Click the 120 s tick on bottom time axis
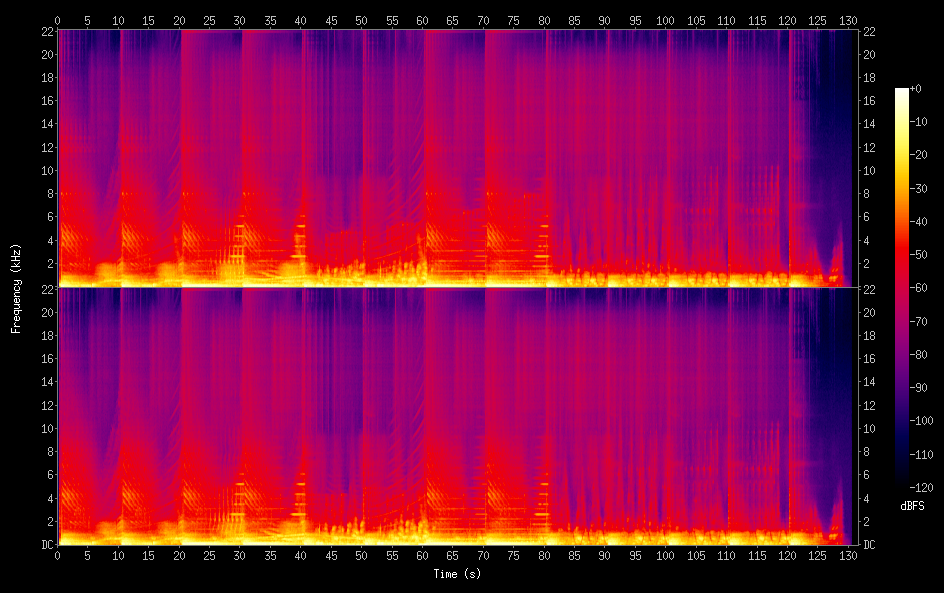The image size is (944, 593). pos(788,554)
